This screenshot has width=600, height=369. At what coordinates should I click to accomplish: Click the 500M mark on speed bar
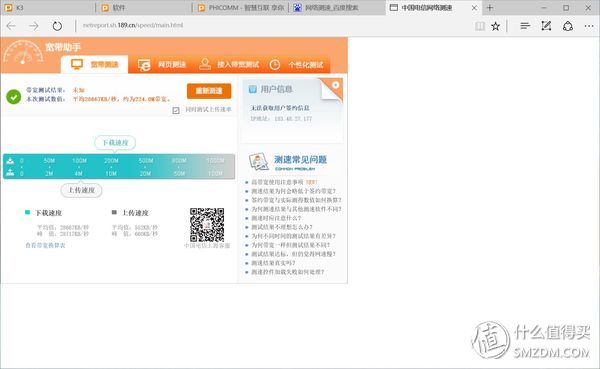[145, 160]
